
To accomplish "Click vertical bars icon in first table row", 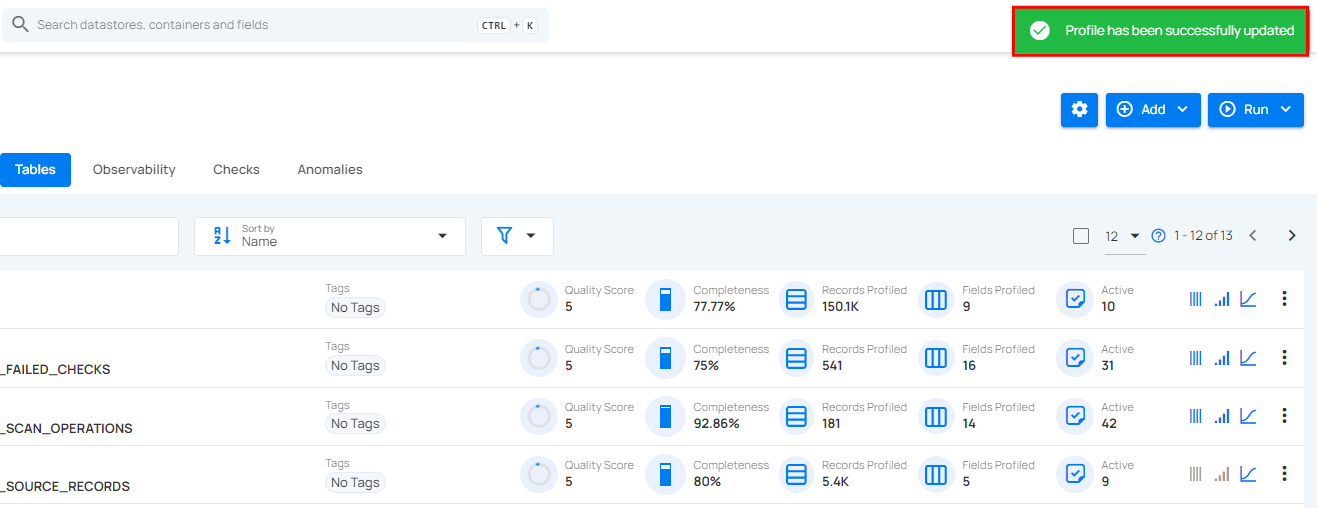I will tap(1195, 299).
